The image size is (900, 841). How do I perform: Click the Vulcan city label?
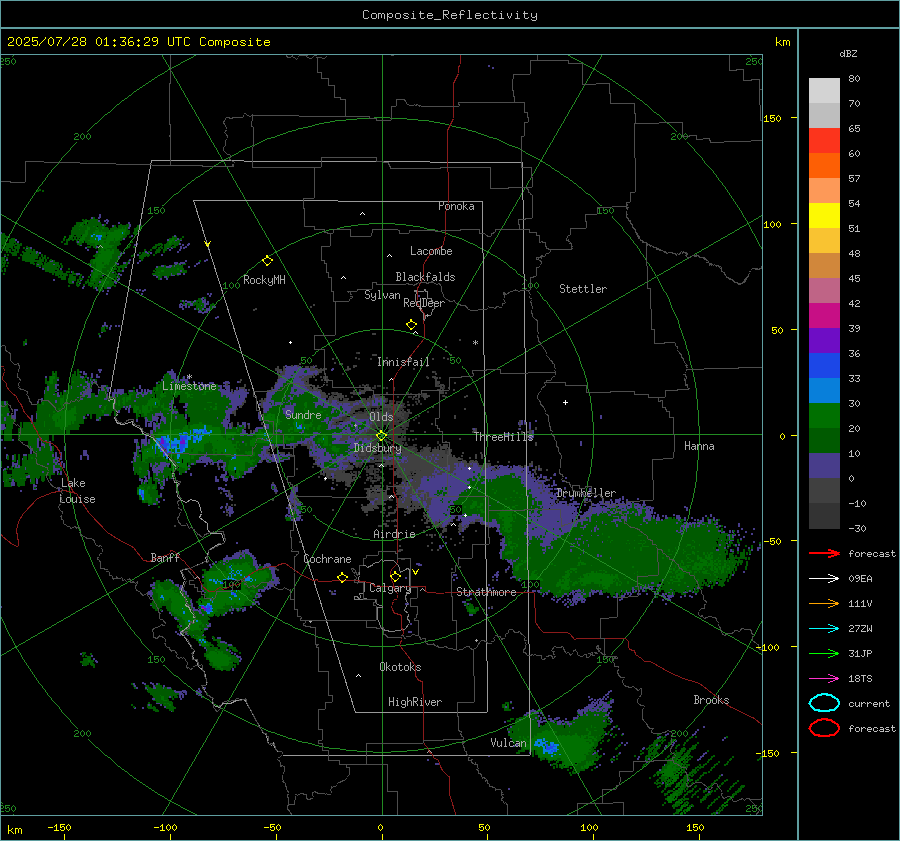pyautogui.click(x=508, y=743)
